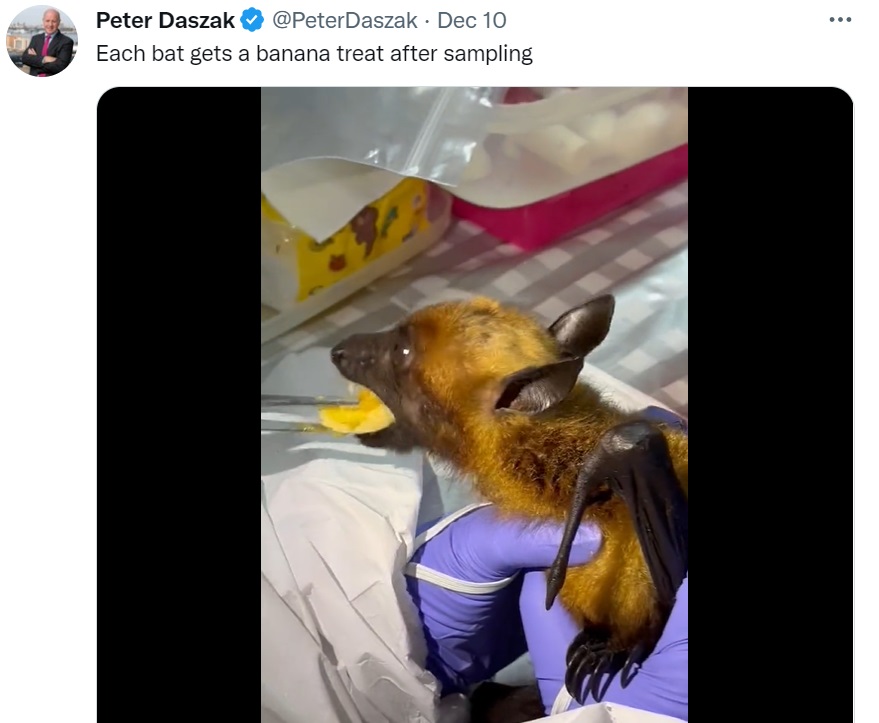Open the tweet's three-dot more options menu
This screenshot has height=723, width=879.
coord(840,20)
